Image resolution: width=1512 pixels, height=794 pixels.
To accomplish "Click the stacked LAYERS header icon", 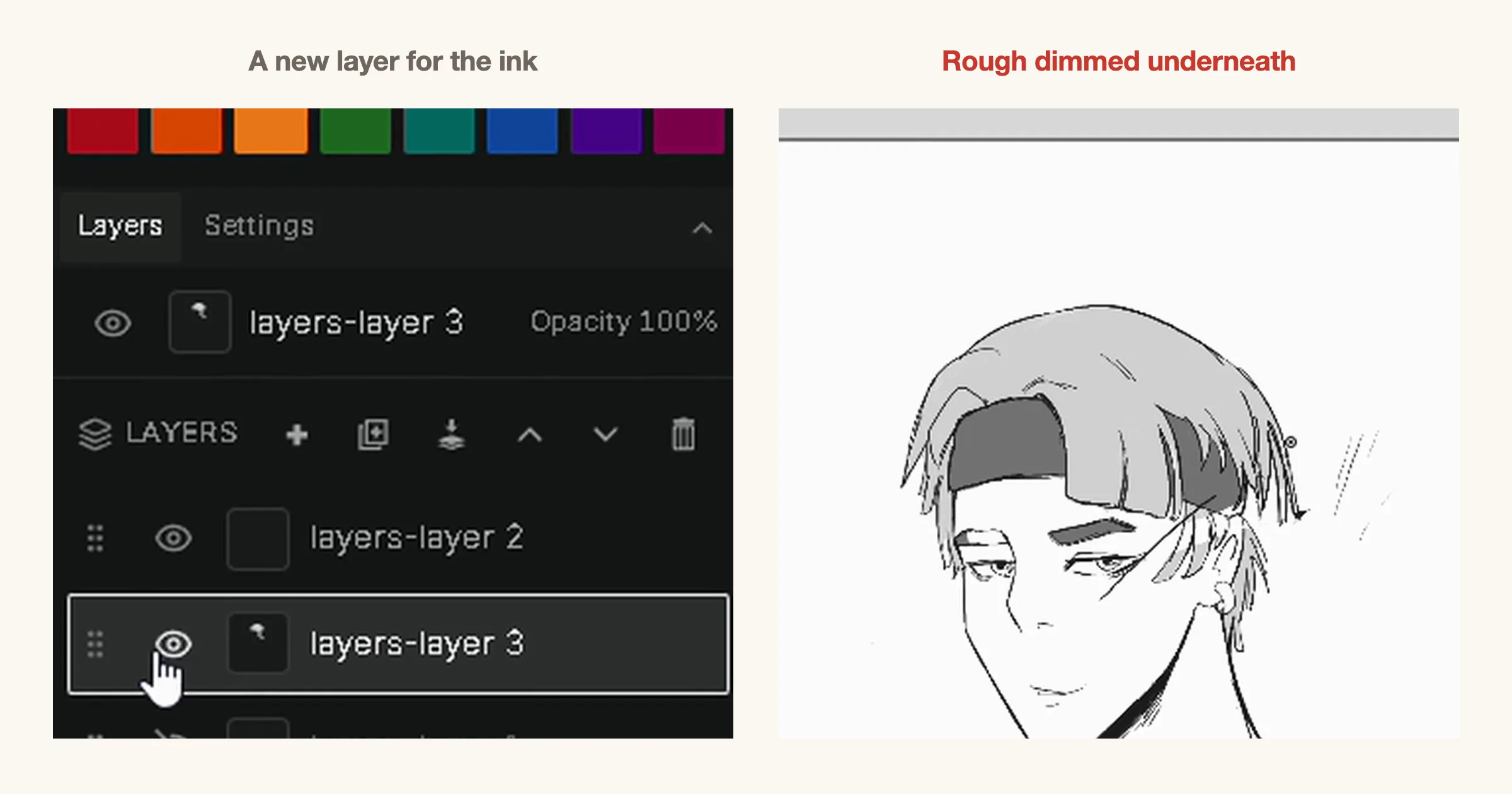I will [x=95, y=434].
